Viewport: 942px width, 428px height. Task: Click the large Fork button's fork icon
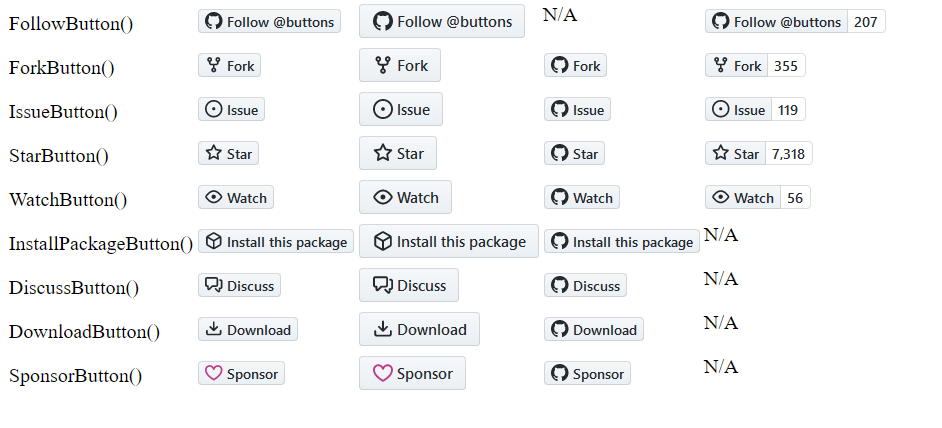point(383,65)
